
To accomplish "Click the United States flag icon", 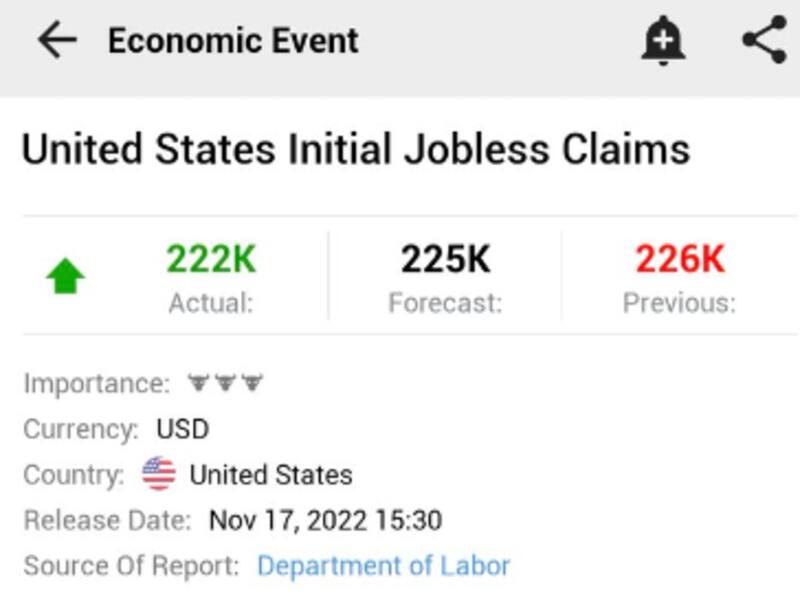I will 159,474.
